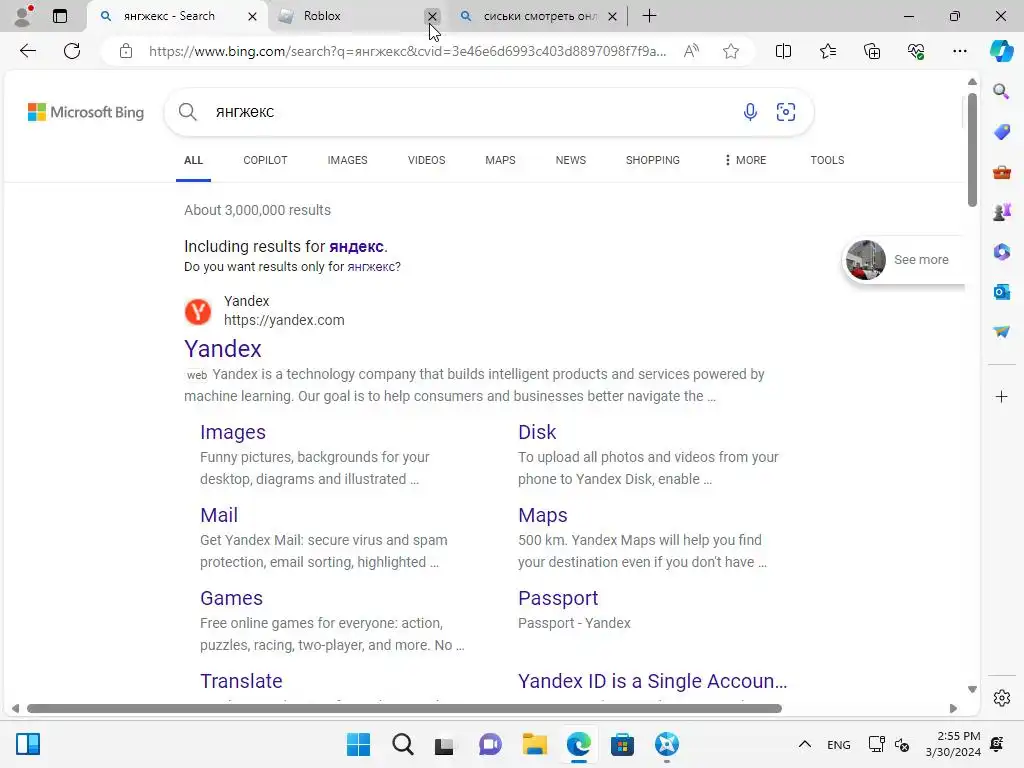Close the Roblox tab

[432, 16]
